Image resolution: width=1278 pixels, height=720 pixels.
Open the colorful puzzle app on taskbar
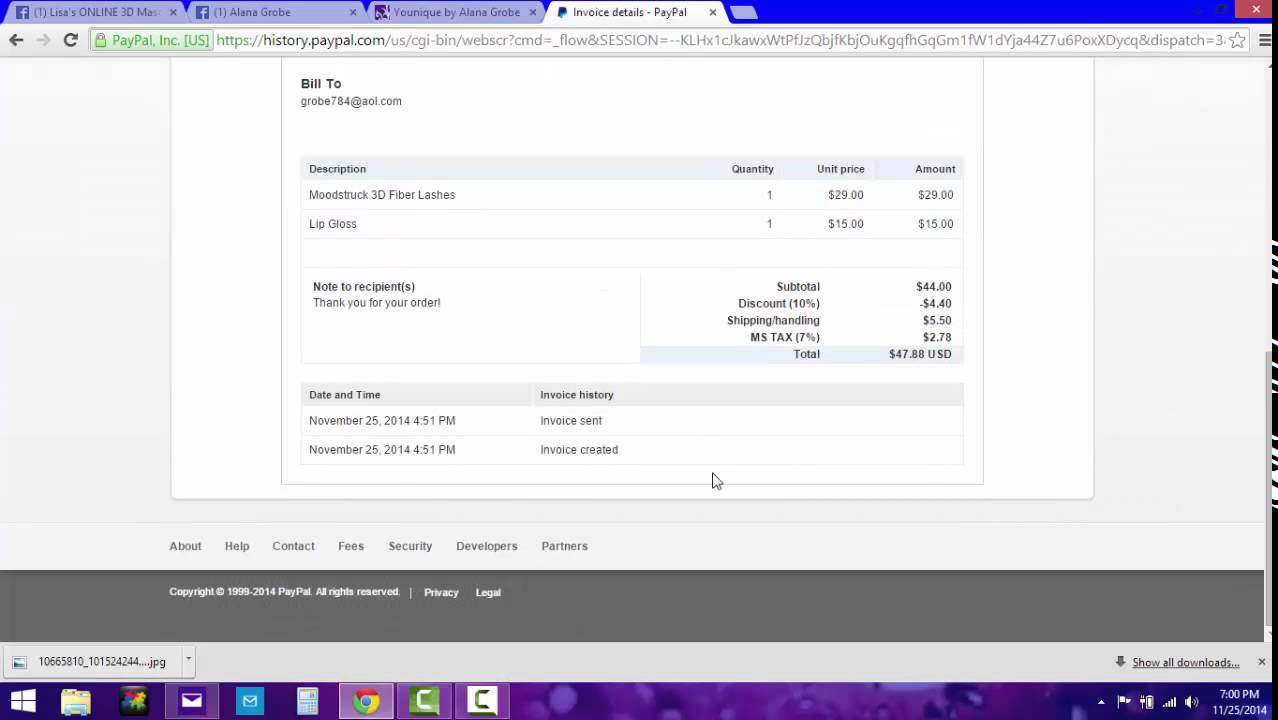click(134, 701)
